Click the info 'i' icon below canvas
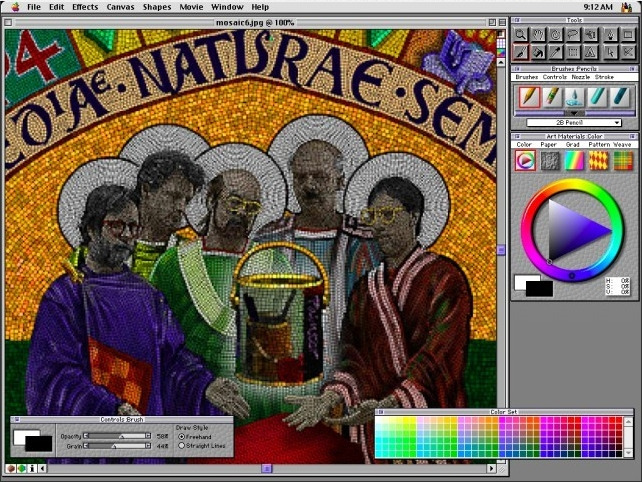Screen dimensions: 642x482 (32, 468)
